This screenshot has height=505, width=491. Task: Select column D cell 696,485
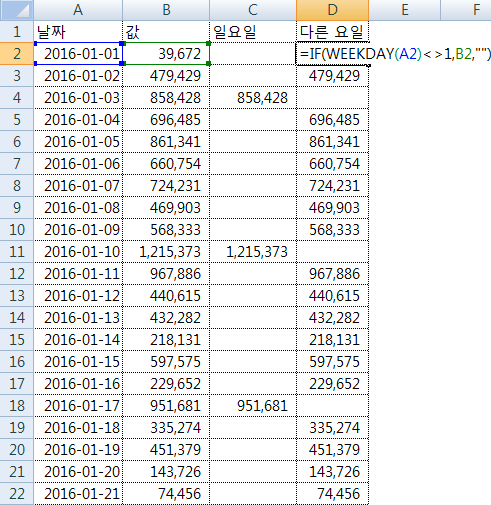(x=332, y=120)
